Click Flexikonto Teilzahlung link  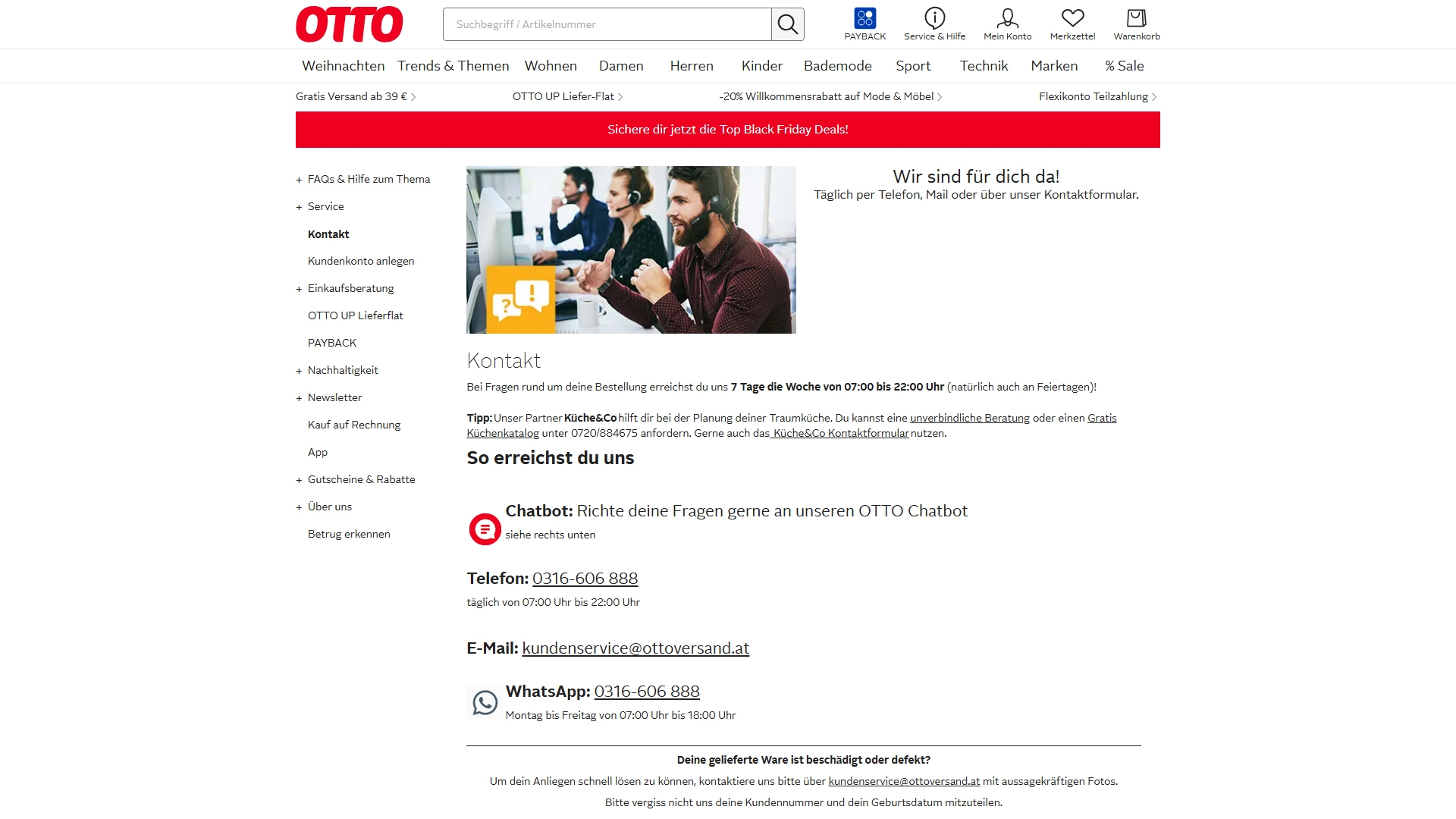[1097, 96]
